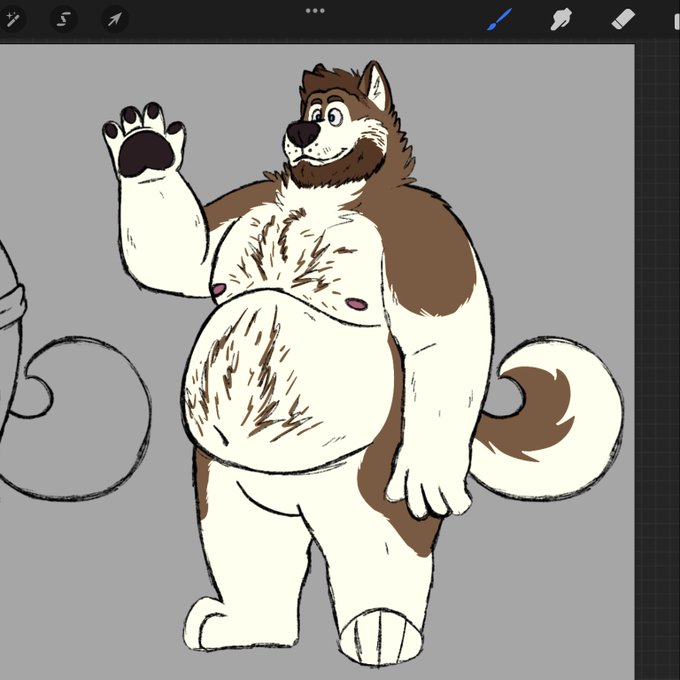Image resolution: width=680 pixels, height=680 pixels.
Task: Open the three-dot menu at top center
Action: [315, 11]
